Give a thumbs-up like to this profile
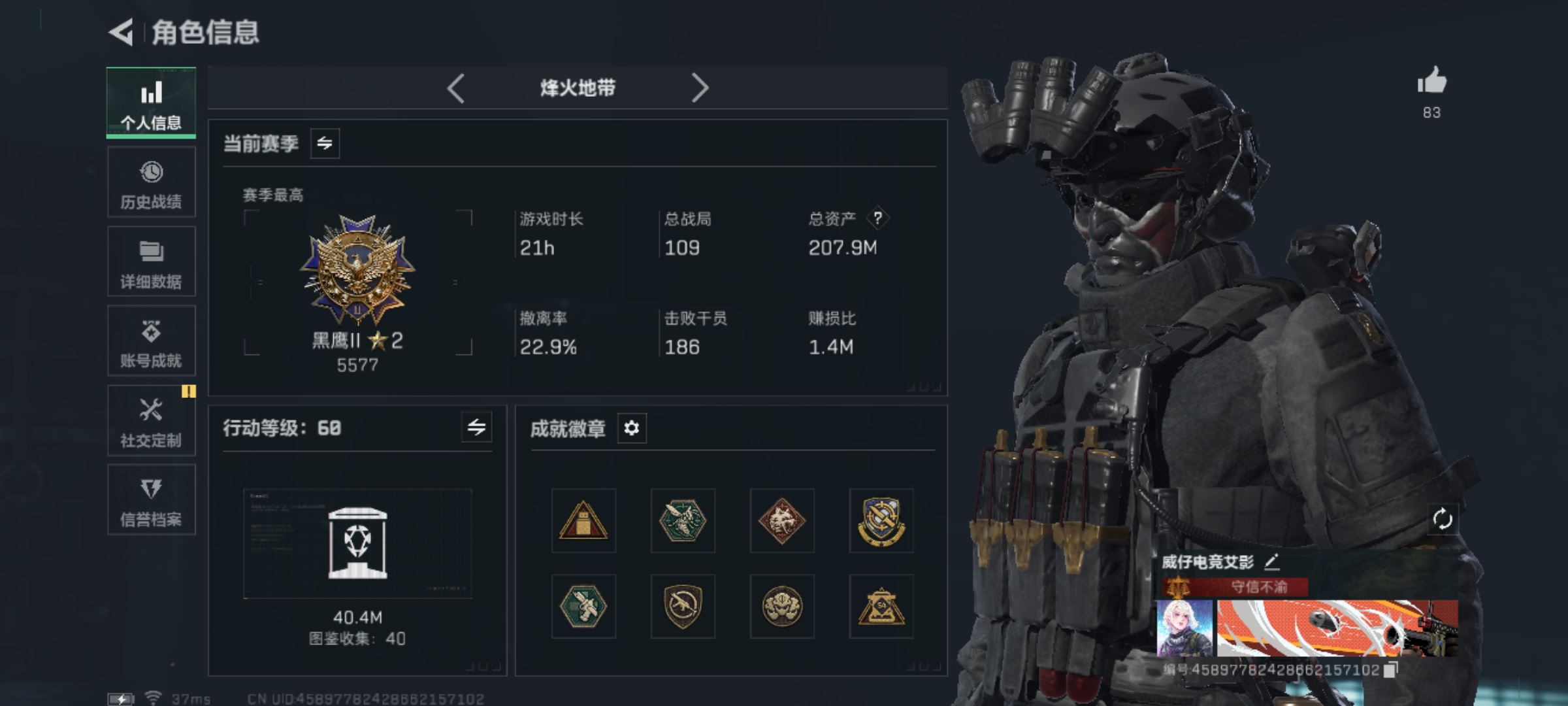 coord(1431,81)
